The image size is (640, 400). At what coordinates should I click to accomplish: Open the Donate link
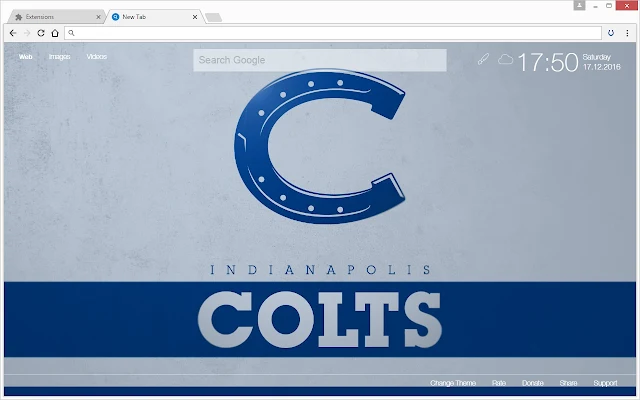[533, 383]
